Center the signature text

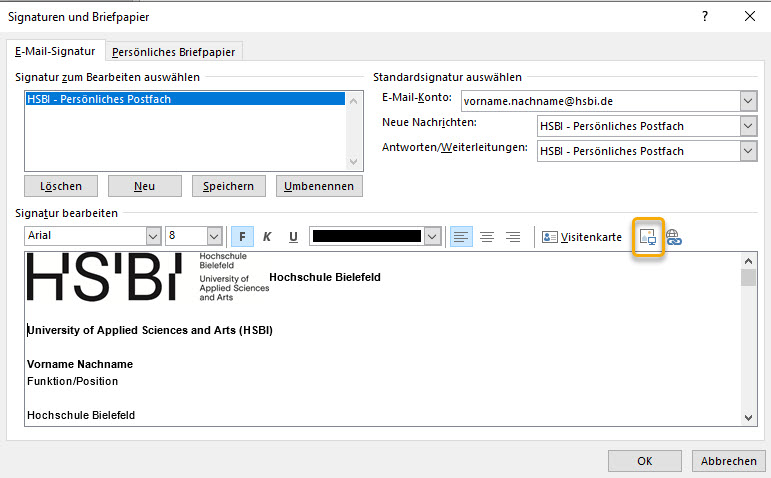(487, 237)
